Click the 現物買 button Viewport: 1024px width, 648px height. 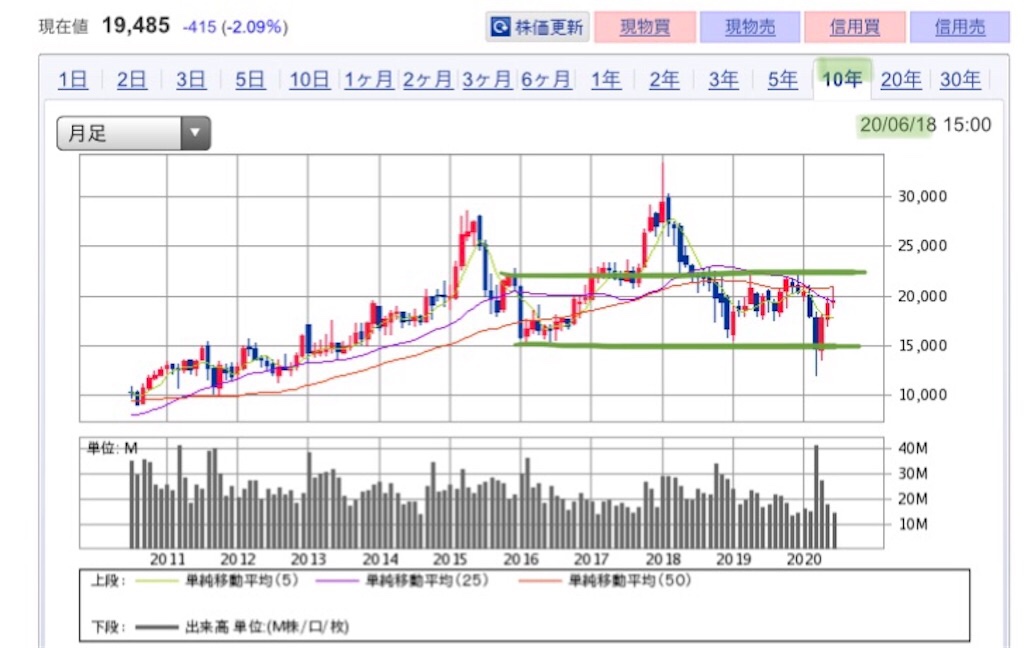pyautogui.click(x=645, y=27)
